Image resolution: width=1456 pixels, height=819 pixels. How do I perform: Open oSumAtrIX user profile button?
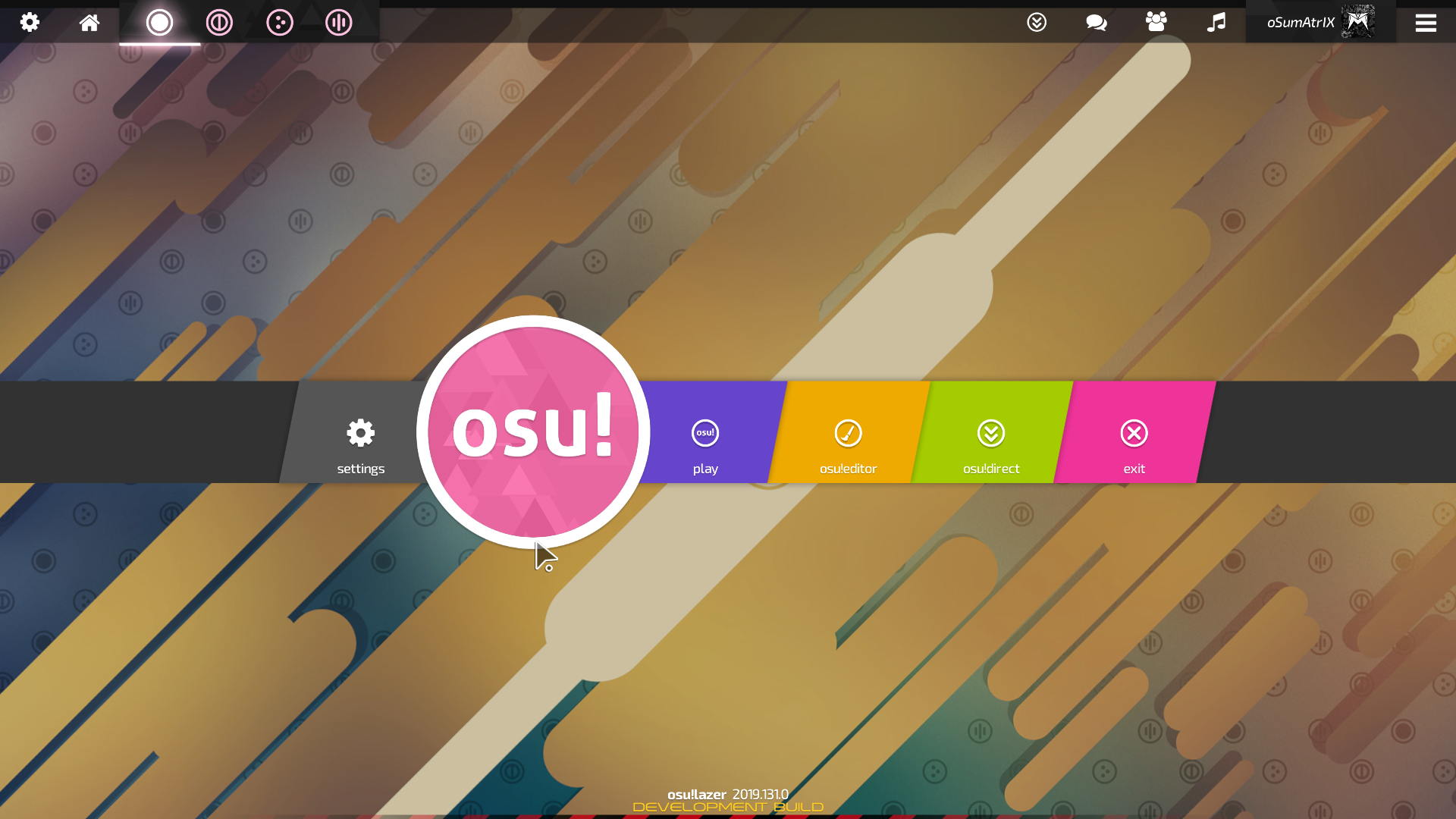(x=1321, y=22)
